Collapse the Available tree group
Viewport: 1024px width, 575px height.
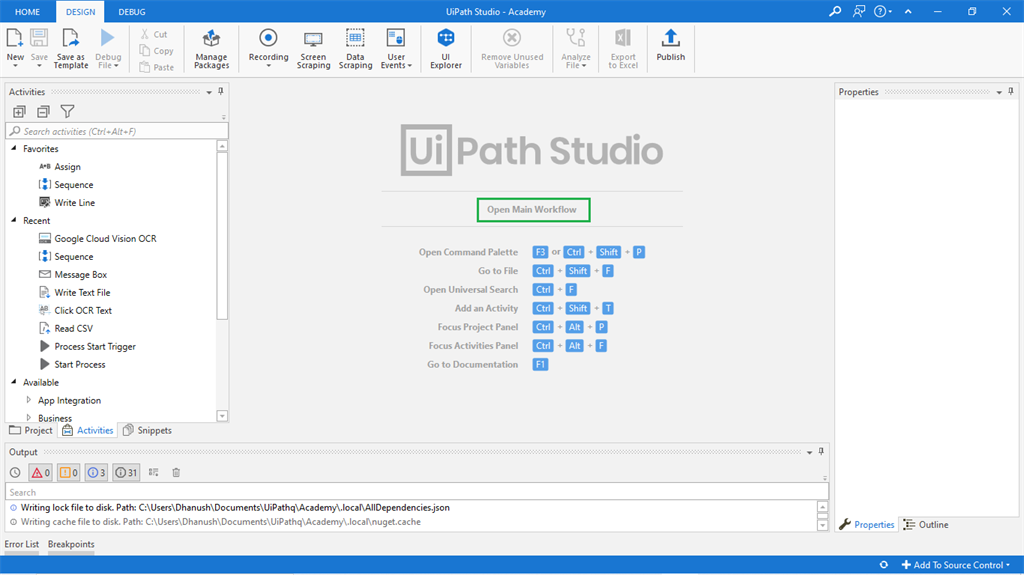click(14, 382)
